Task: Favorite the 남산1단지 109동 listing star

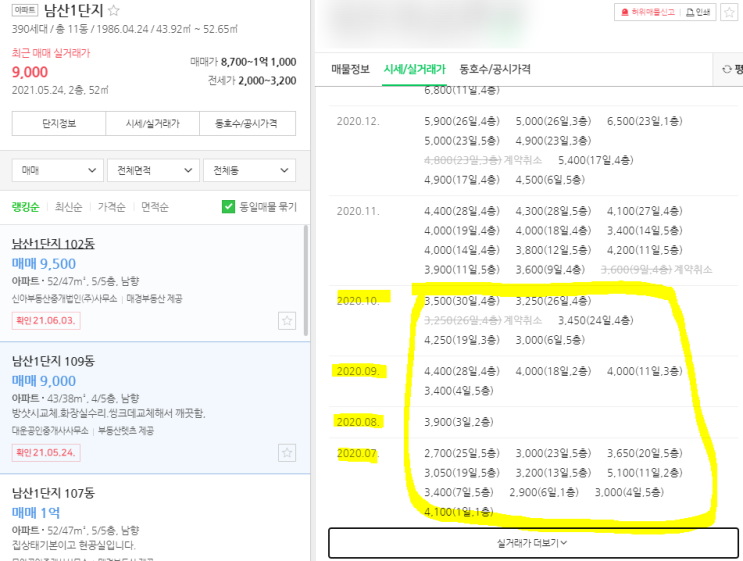Action: (x=287, y=452)
